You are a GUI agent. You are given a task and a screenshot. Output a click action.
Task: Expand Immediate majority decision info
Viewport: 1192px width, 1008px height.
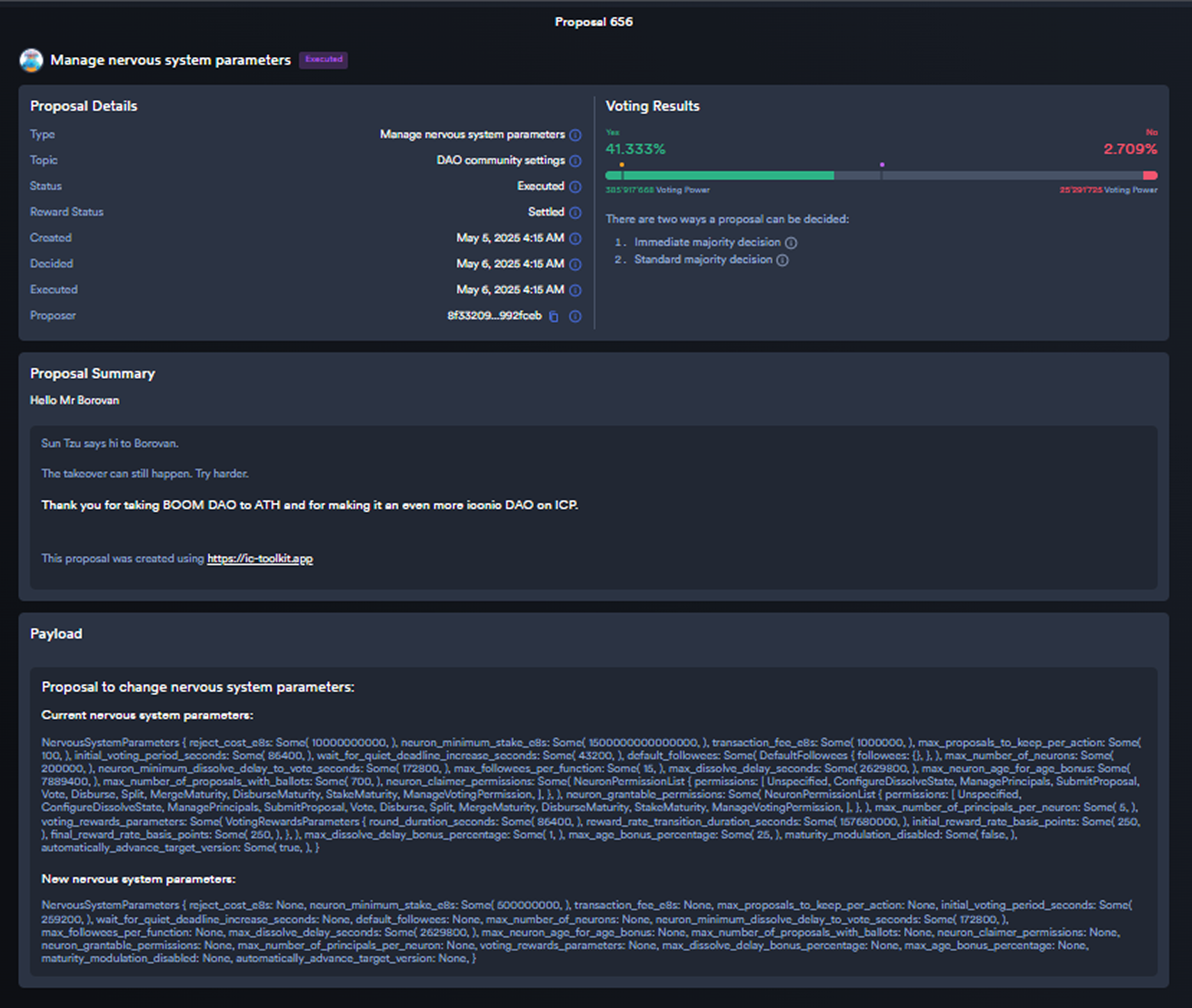791,243
